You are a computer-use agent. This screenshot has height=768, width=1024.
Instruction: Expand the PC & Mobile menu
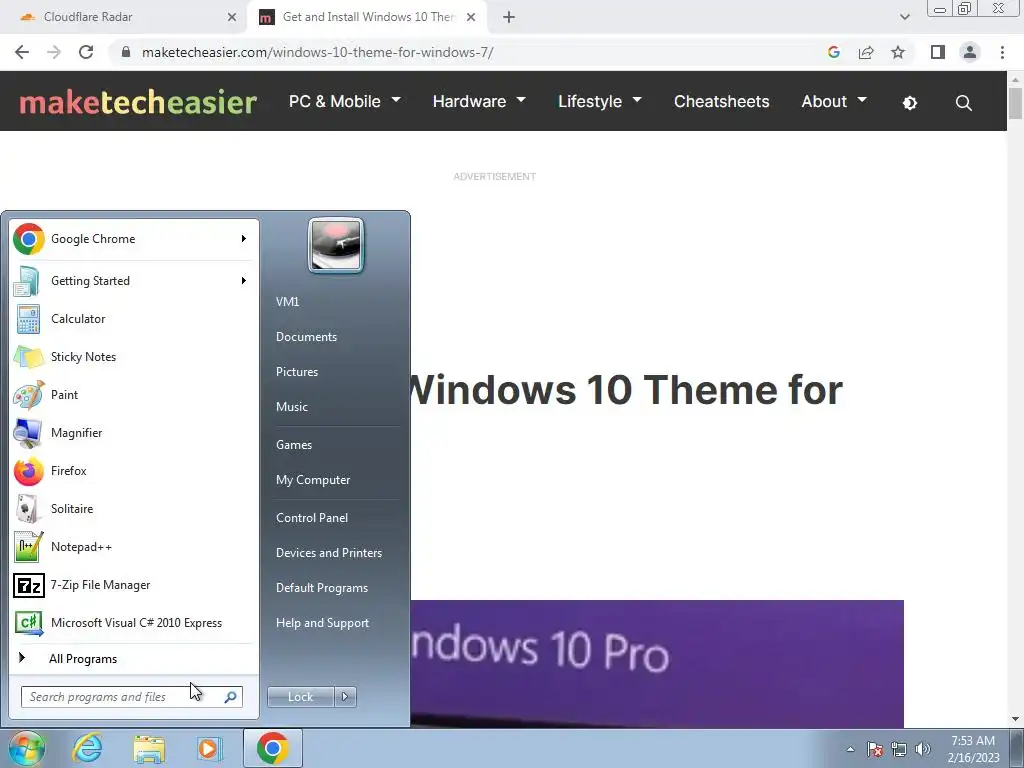pyautogui.click(x=345, y=101)
